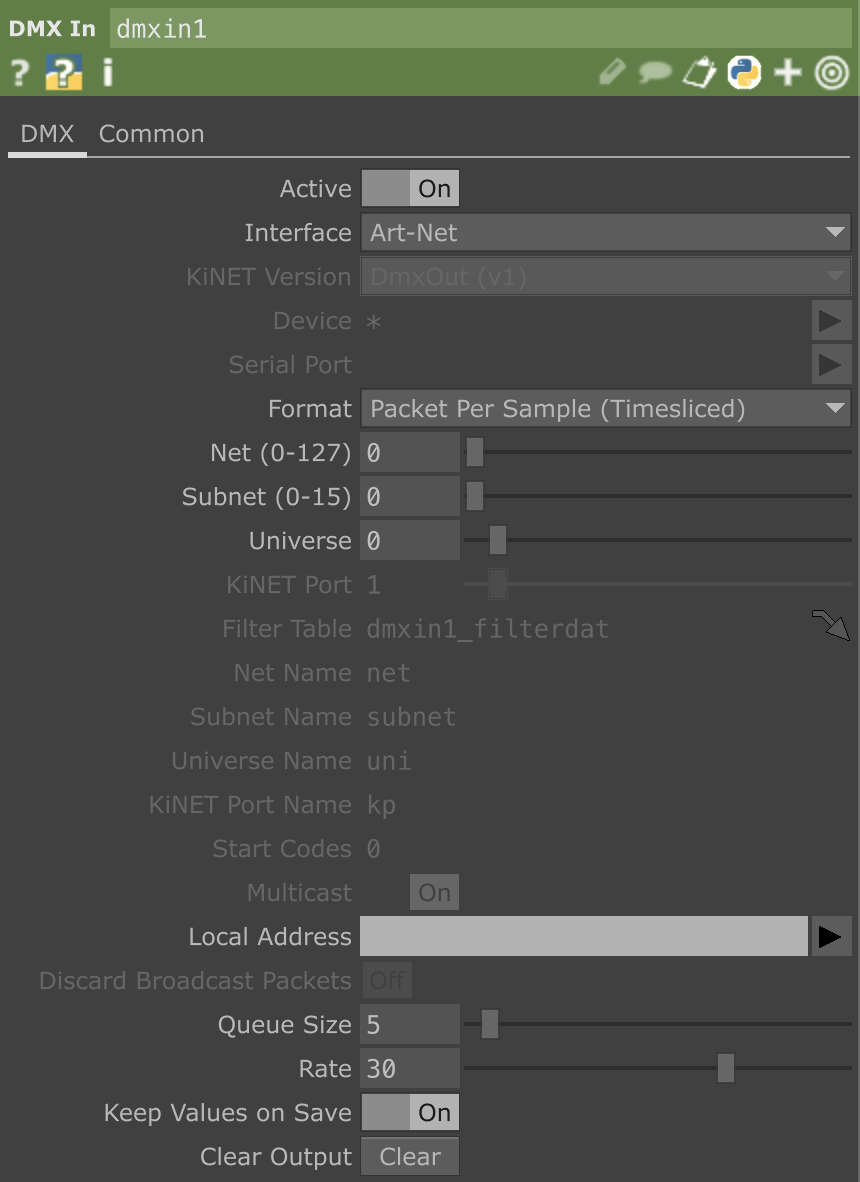This screenshot has width=860, height=1182.
Task: Open the Format dropdown
Action: point(606,409)
